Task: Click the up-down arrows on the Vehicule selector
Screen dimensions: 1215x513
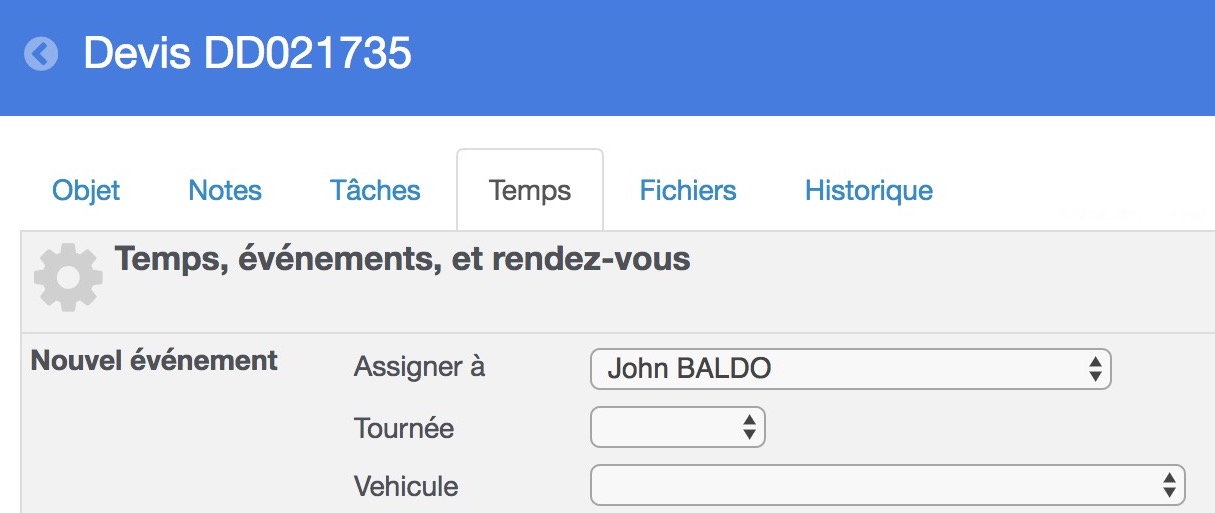Action: 1169,485
